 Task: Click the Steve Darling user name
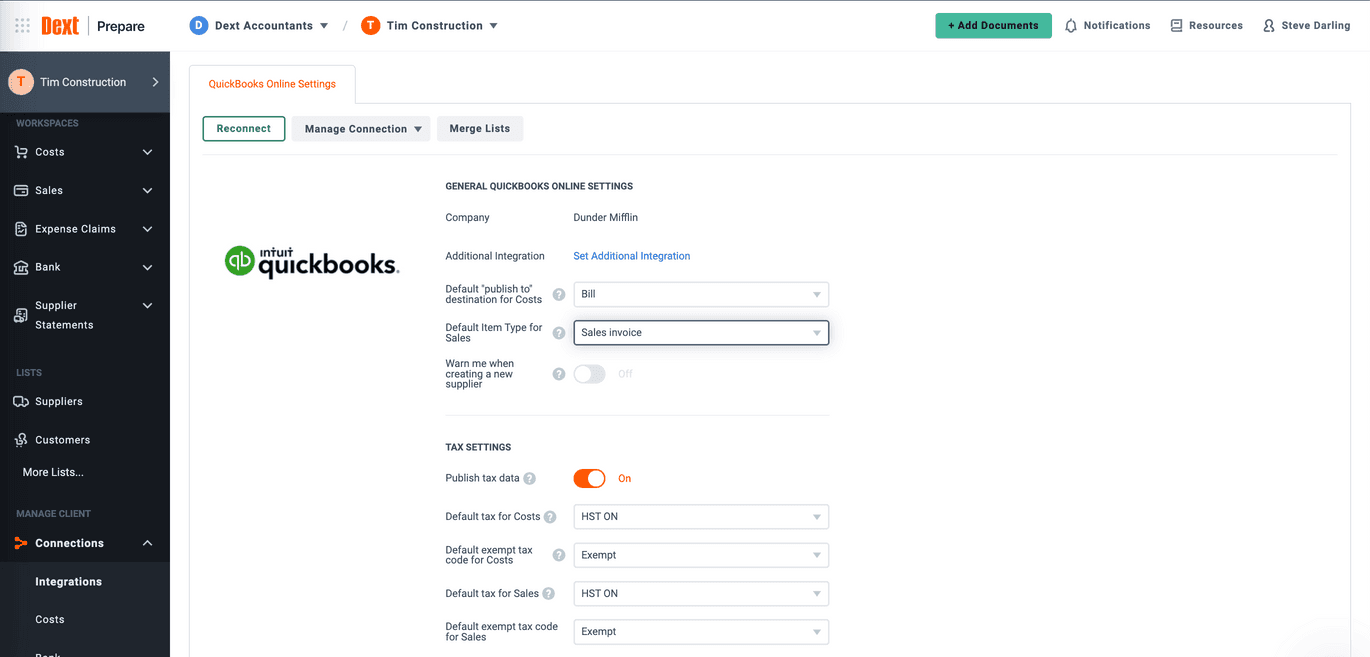click(x=1316, y=26)
